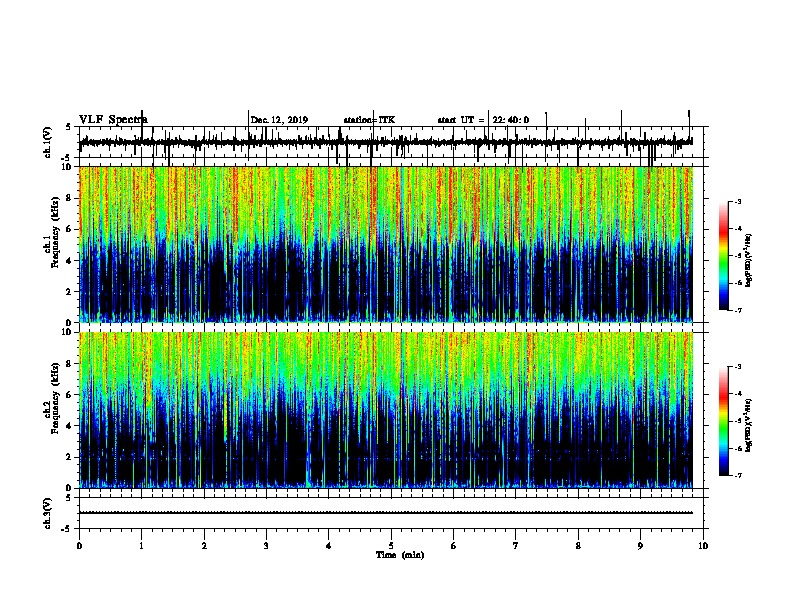The height and width of the screenshot is (612, 792).
Task: Click the "9" tick on the Time axis
Action: pos(640,546)
